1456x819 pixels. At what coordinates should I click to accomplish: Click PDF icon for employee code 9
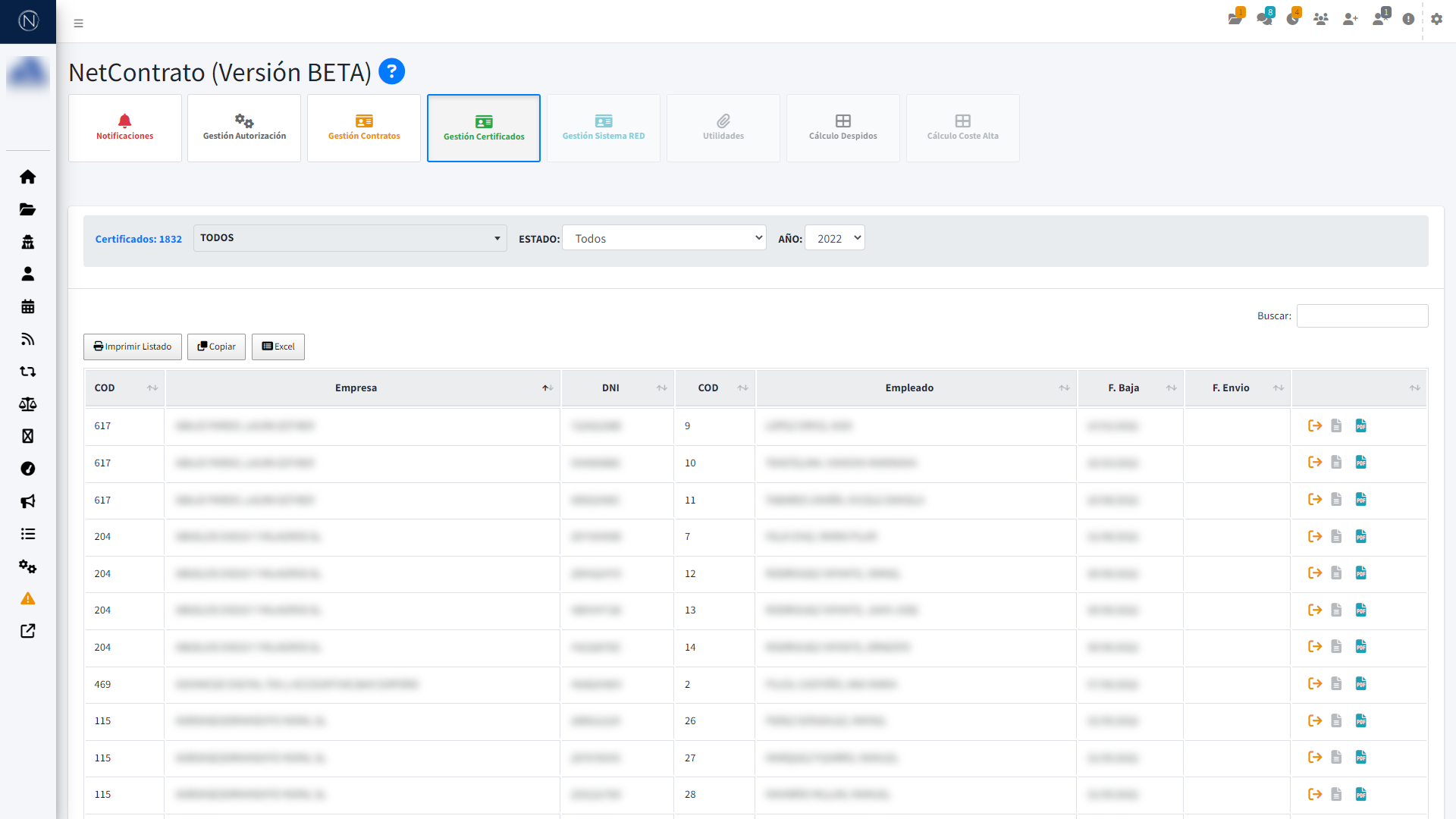[1361, 426]
